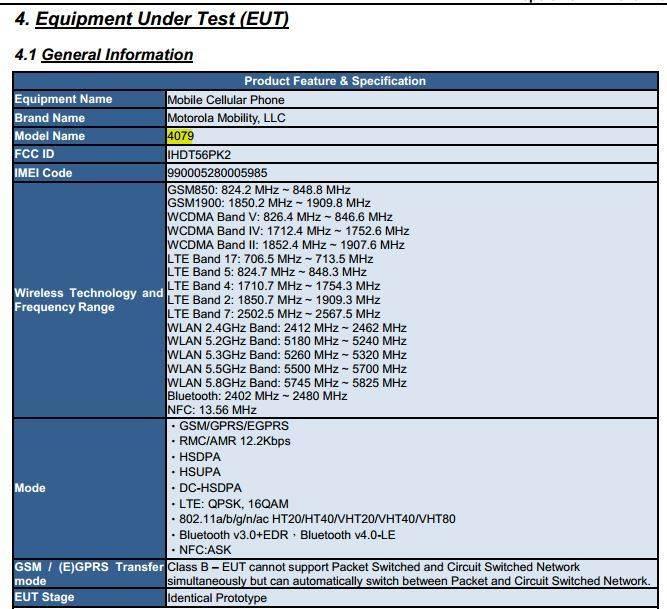Click the 'Wireless Technology and Frequency Range' label
667x609 pixels.
click(88, 300)
